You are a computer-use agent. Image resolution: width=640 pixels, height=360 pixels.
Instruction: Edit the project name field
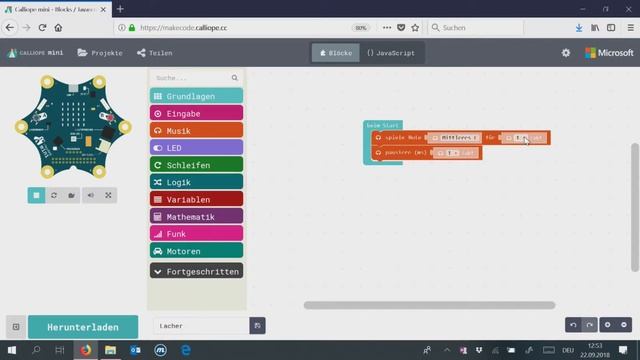[x=201, y=326]
